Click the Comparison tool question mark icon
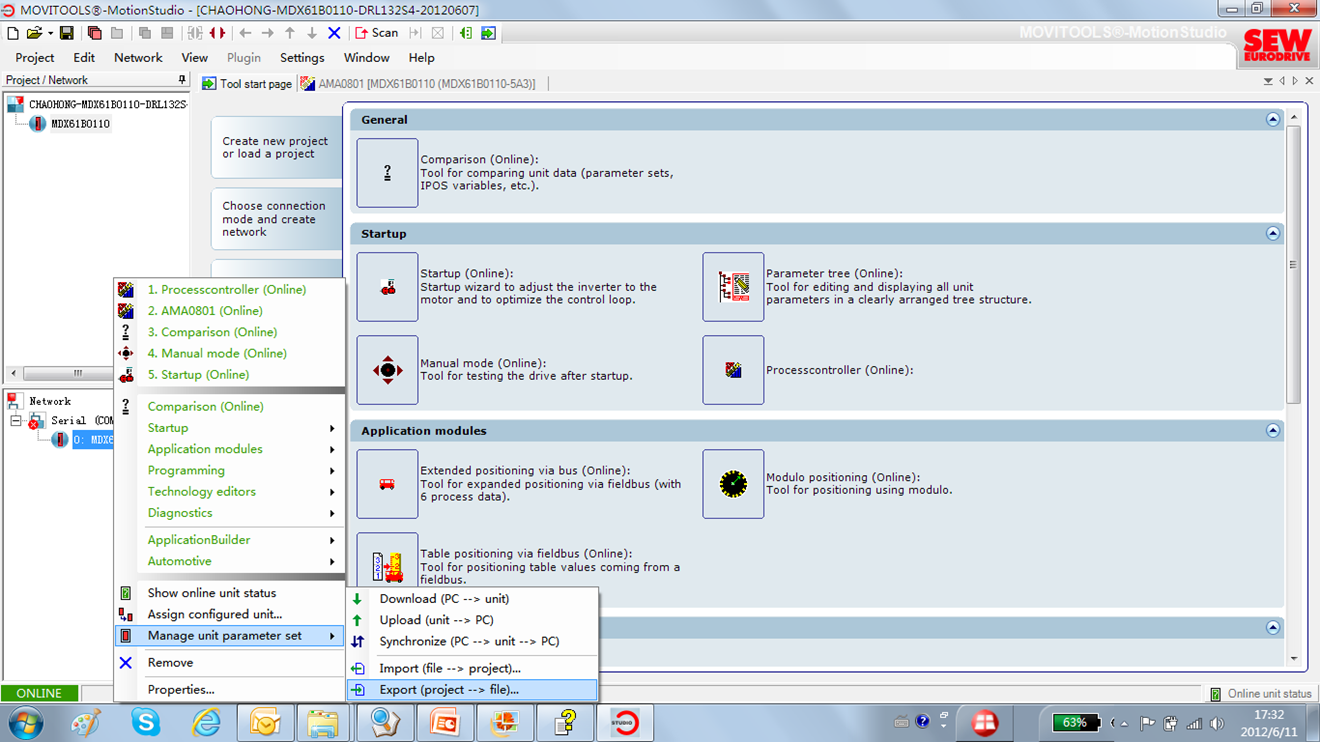The height and width of the screenshot is (742, 1320). (387, 173)
